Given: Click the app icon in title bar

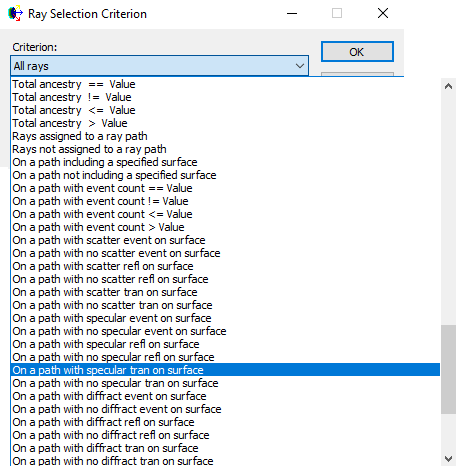Looking at the screenshot, I should [x=15, y=13].
